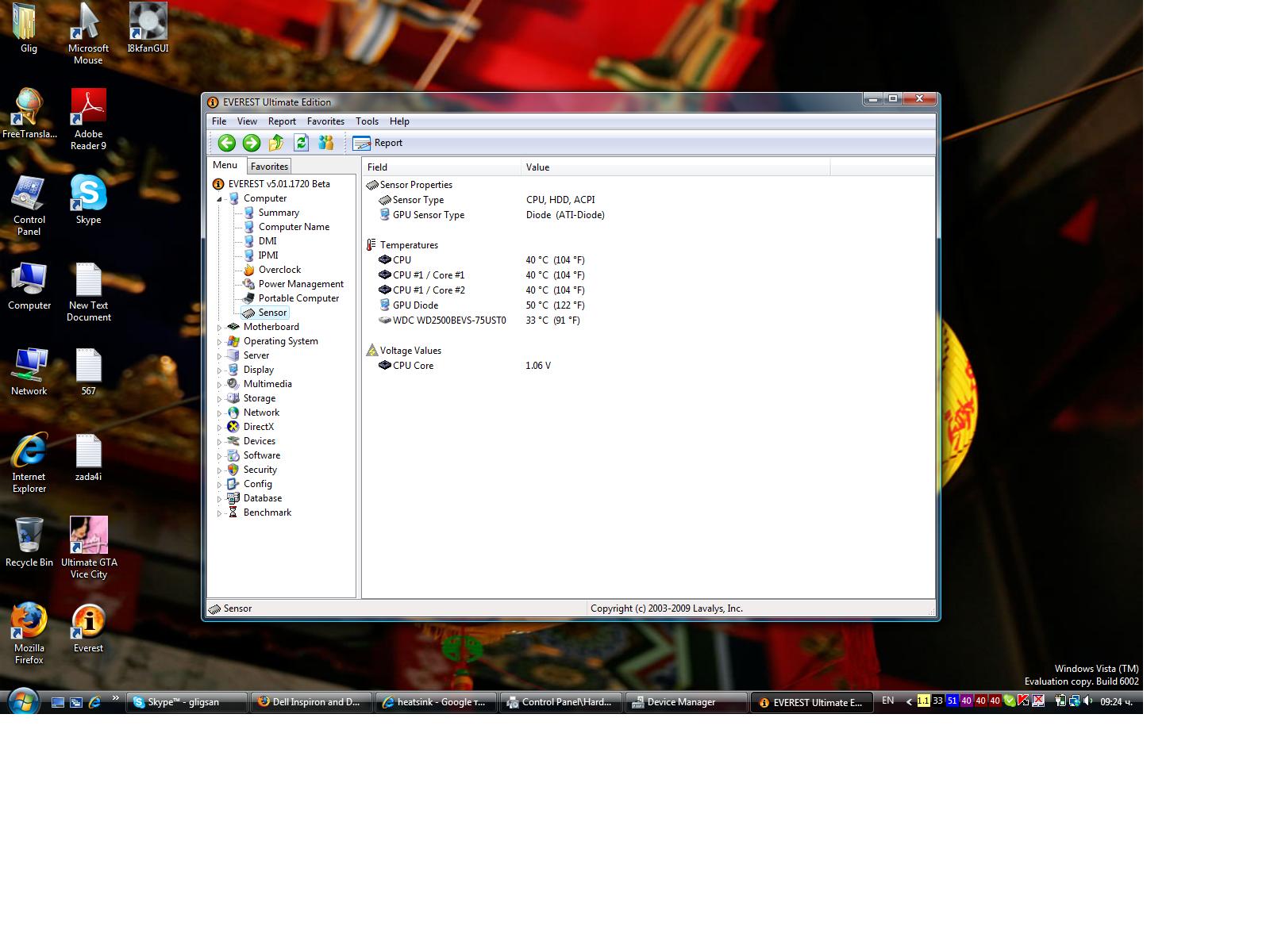Switch to Skype - gligsan taskbar button
1270x952 pixels.
[187, 702]
